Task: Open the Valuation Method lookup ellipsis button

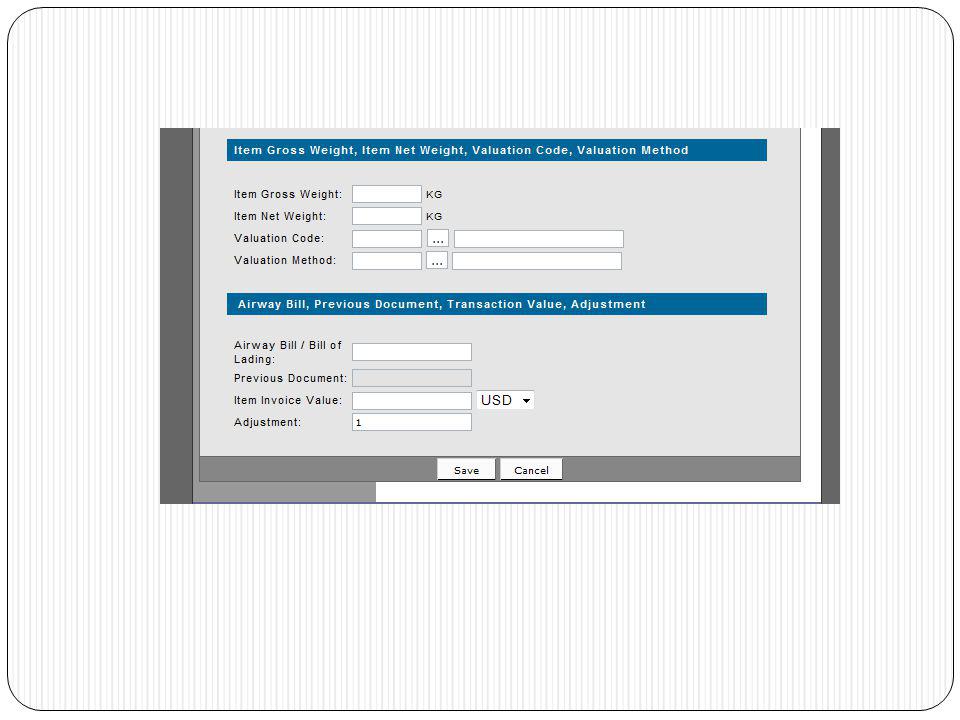Action: click(437, 261)
